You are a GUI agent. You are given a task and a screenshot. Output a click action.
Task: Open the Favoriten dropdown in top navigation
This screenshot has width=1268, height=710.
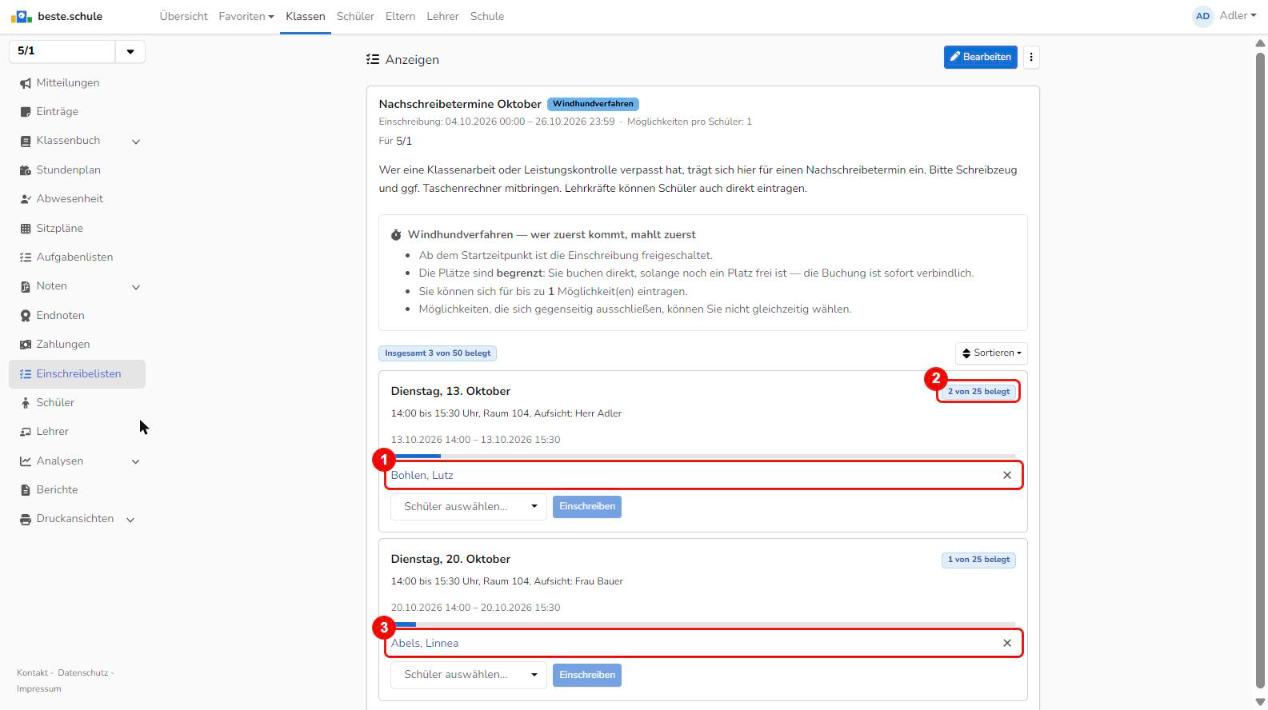pos(247,16)
